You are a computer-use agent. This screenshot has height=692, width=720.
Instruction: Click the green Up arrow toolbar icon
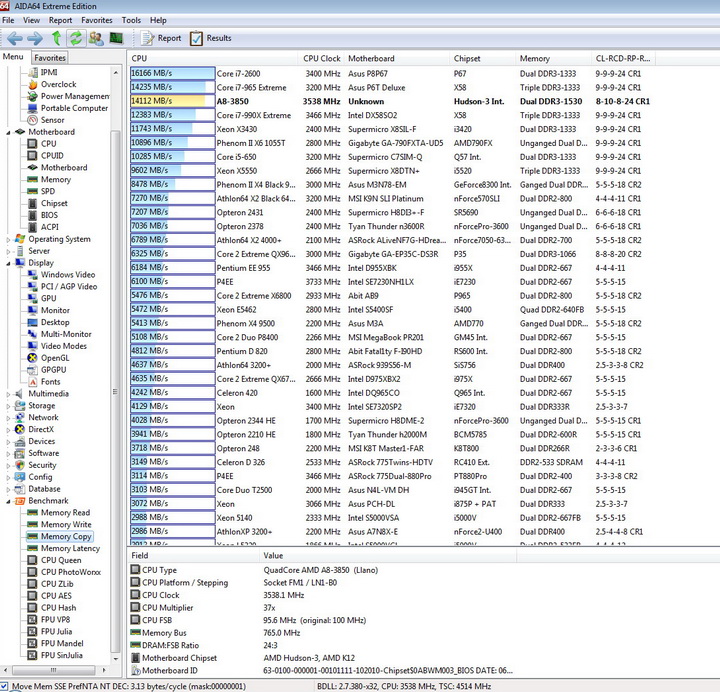click(56, 38)
